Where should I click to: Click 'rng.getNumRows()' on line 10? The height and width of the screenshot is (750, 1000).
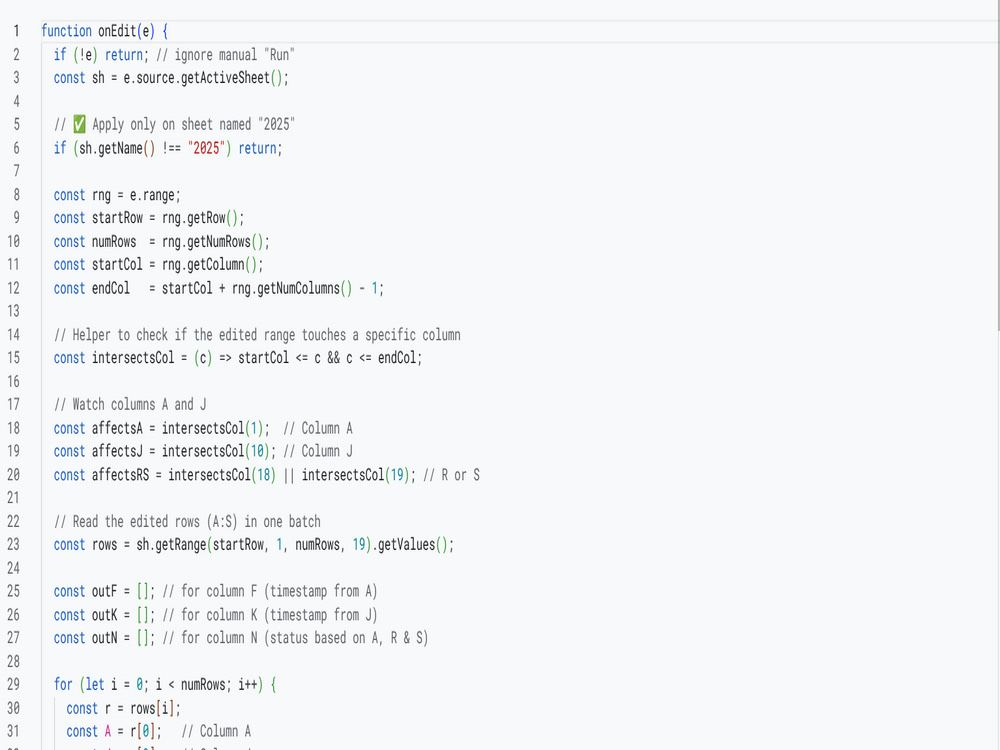212,242
